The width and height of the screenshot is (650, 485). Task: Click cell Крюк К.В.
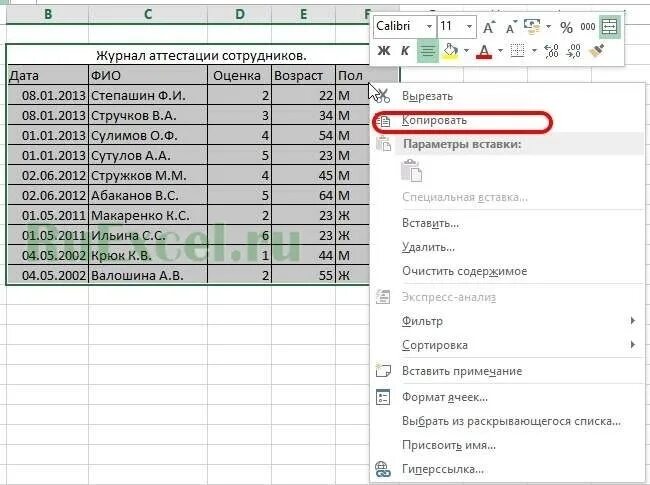pyautogui.click(x=148, y=255)
